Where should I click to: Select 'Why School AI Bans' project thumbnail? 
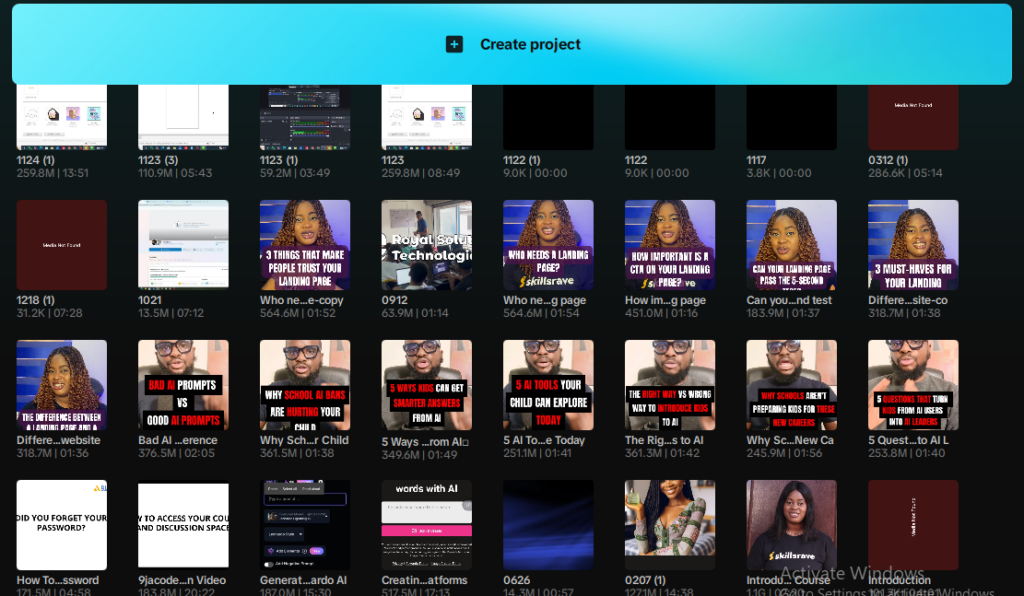point(305,385)
